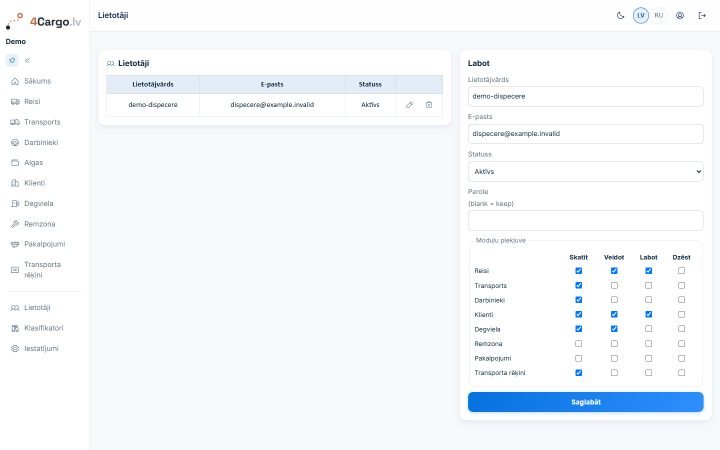Click the Remzona wrench icon

[x=15, y=224]
